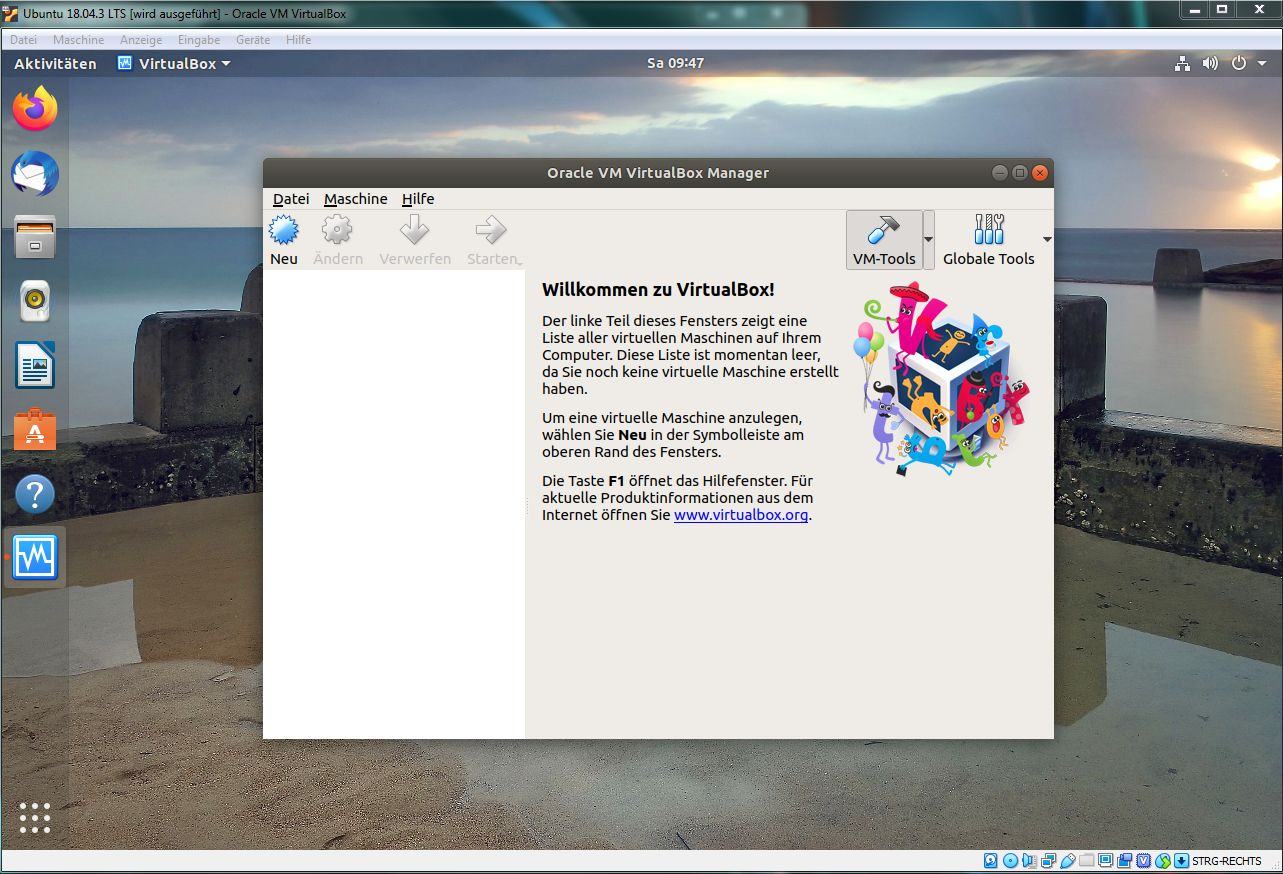Click the Neu toolbar icon
The height and width of the screenshot is (874, 1283).
tap(284, 231)
